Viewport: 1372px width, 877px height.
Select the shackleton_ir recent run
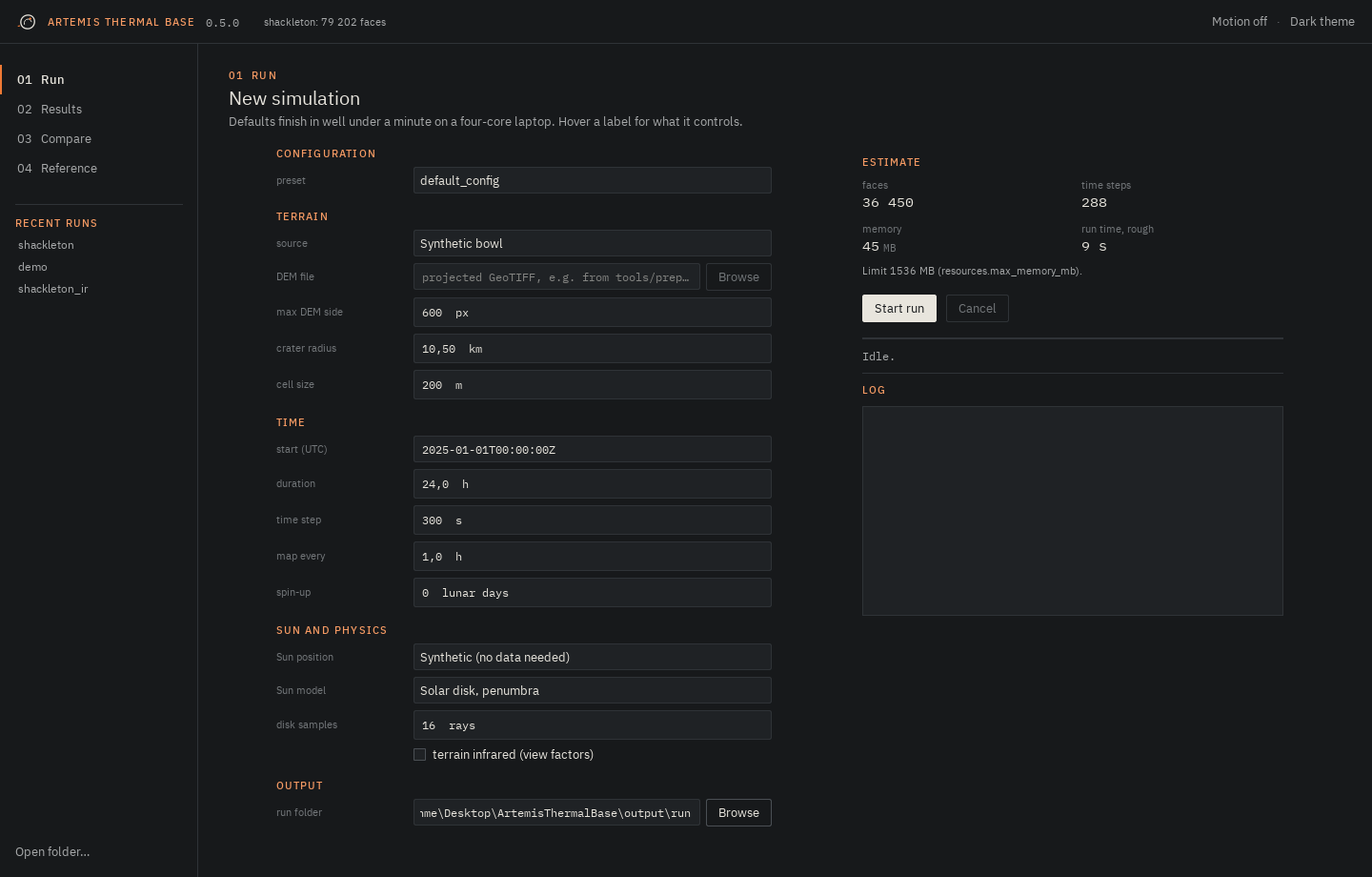53,289
